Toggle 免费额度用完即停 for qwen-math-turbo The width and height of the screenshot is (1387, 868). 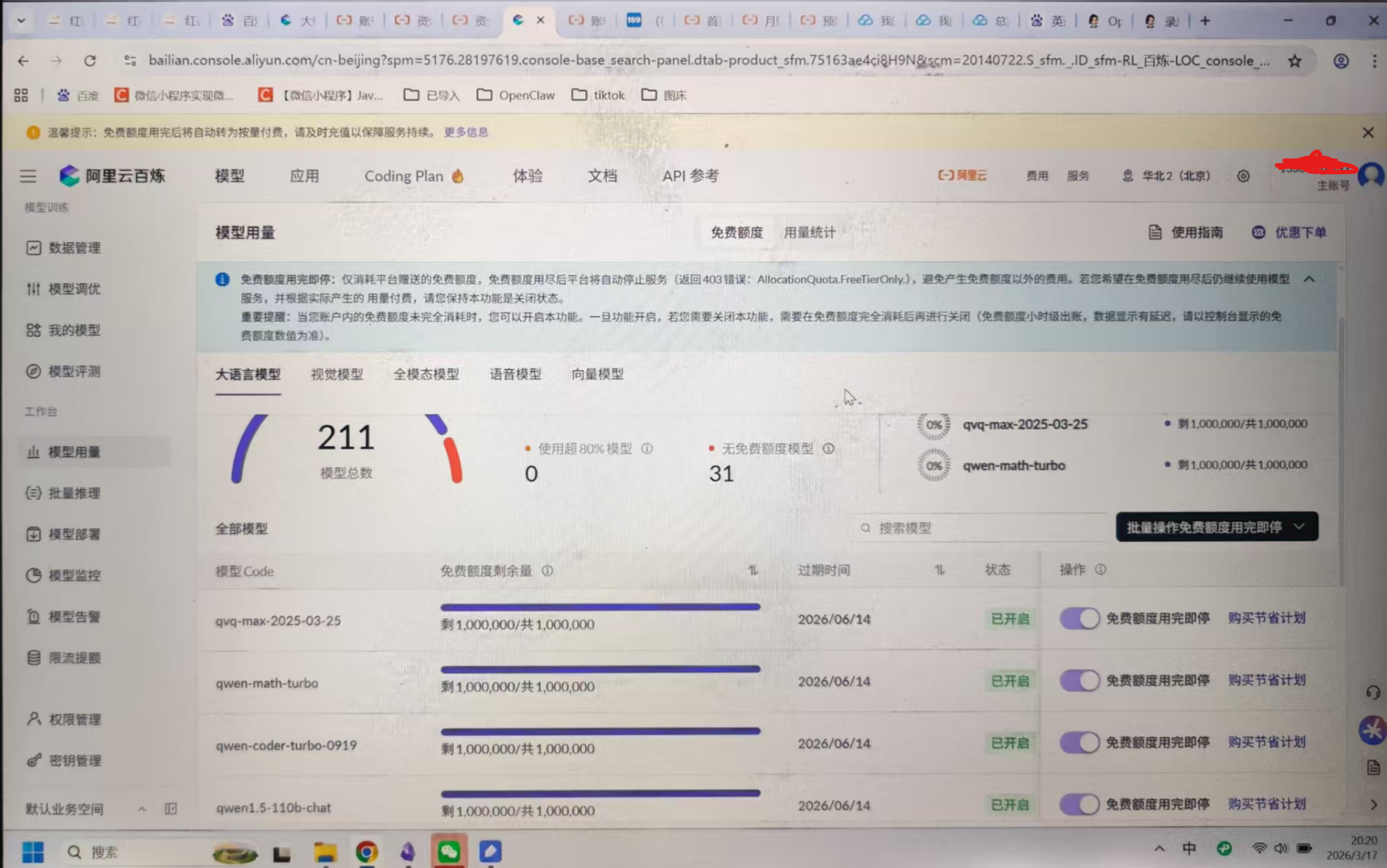(x=1079, y=681)
